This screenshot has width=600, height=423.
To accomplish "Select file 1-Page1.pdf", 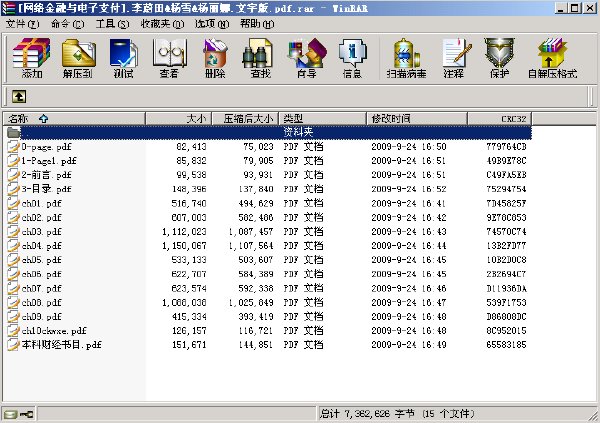I will (49, 161).
